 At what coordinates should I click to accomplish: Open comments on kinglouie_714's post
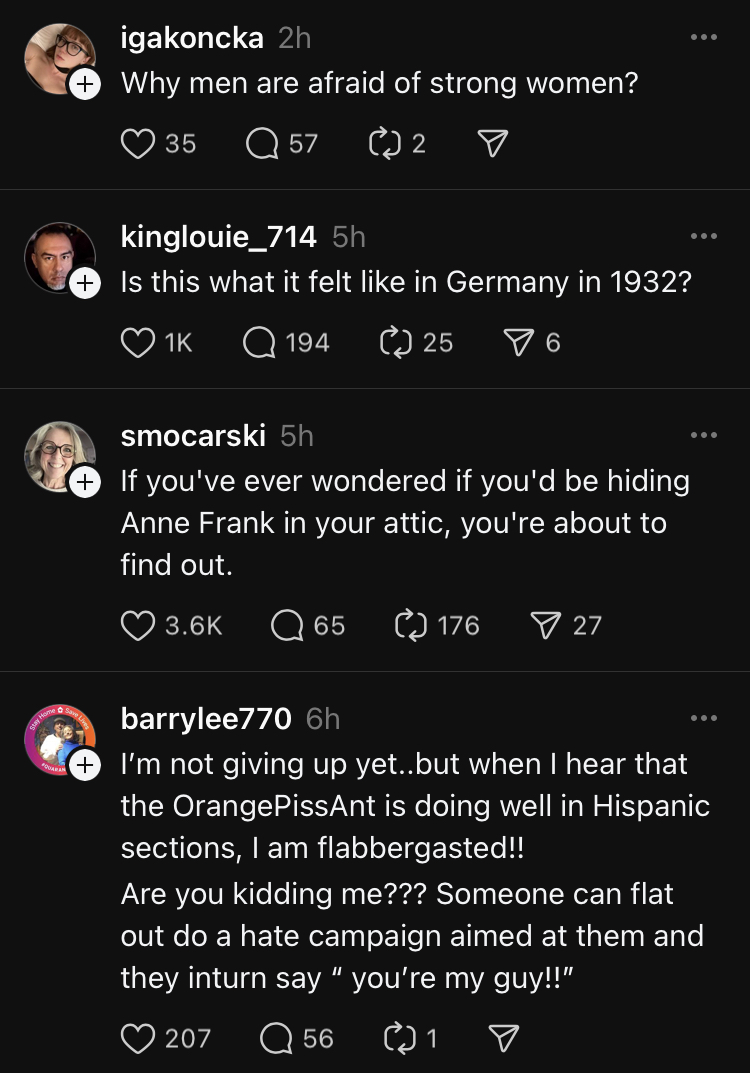click(x=260, y=343)
